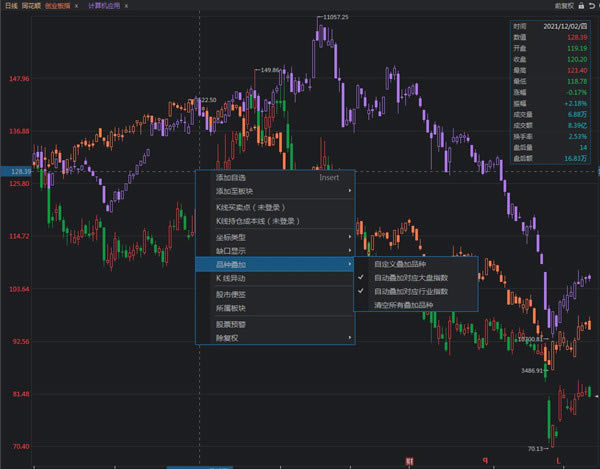Open 股市便签 from the menu
Viewport: 600px width, 469px height.
click(x=232, y=295)
